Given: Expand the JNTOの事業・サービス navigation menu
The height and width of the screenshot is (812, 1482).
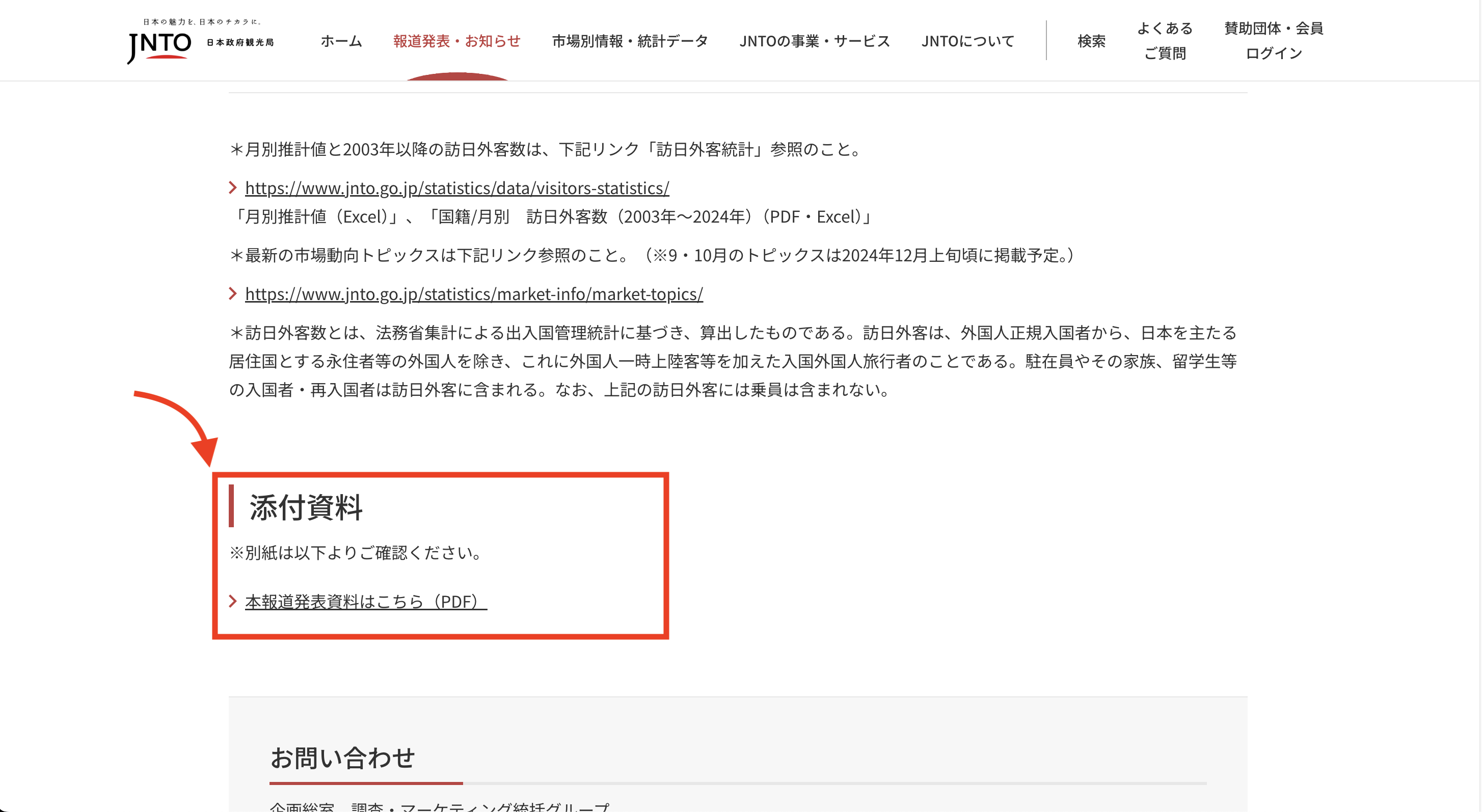Looking at the screenshot, I should (x=814, y=41).
